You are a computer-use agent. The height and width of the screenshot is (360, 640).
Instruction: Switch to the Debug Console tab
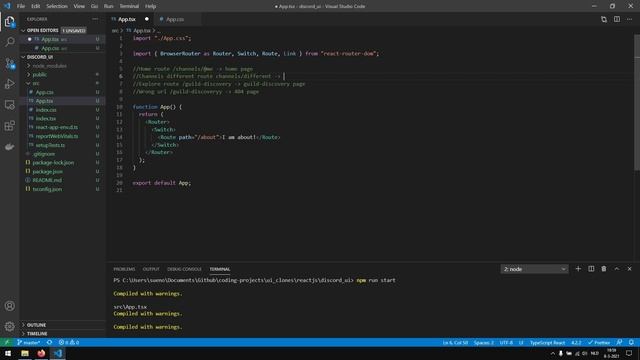tap(184, 269)
